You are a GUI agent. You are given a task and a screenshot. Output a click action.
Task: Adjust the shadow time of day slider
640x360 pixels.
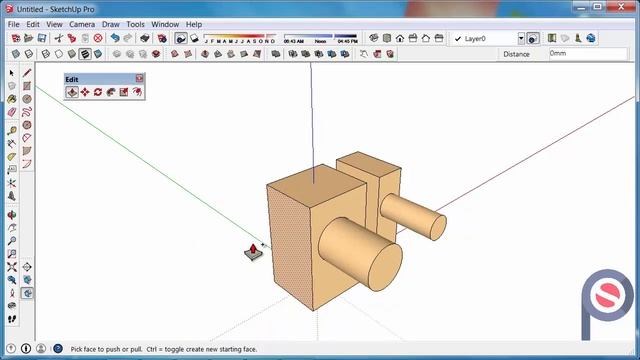(320, 39)
